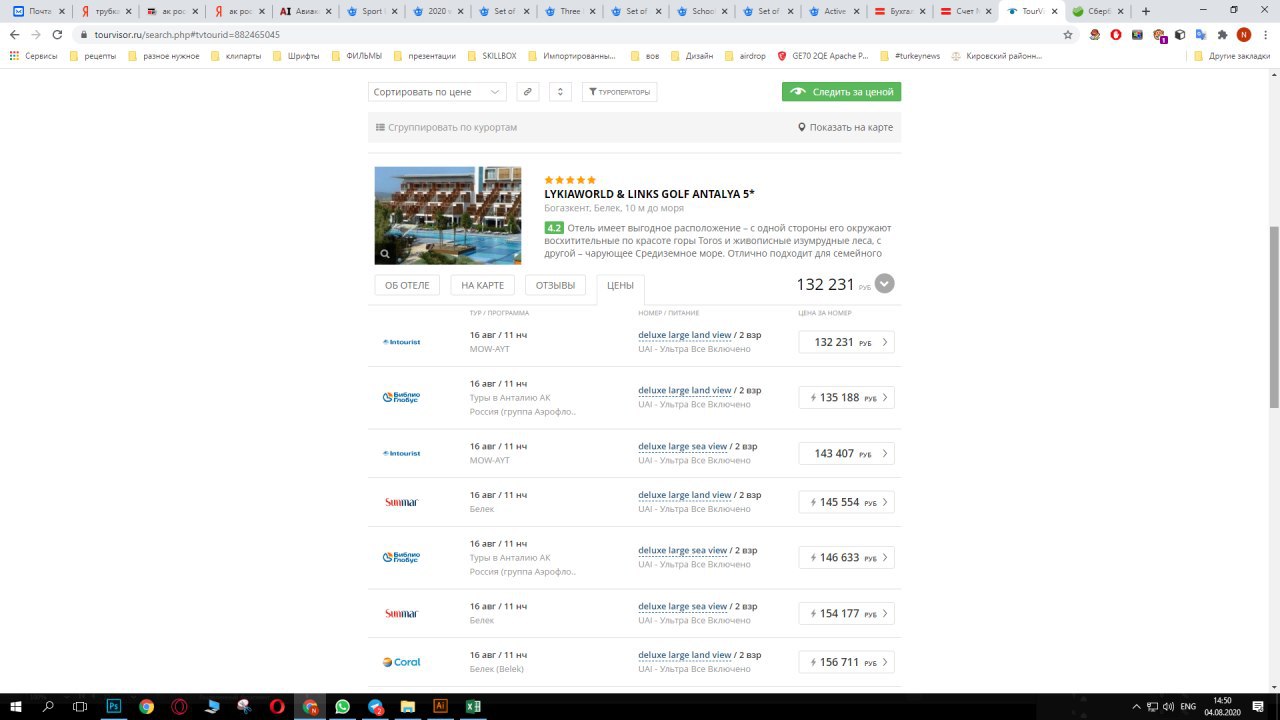1280x720 pixels.
Task: Open the SKILLBOX bookmark folder
Action: pyautogui.click(x=491, y=56)
